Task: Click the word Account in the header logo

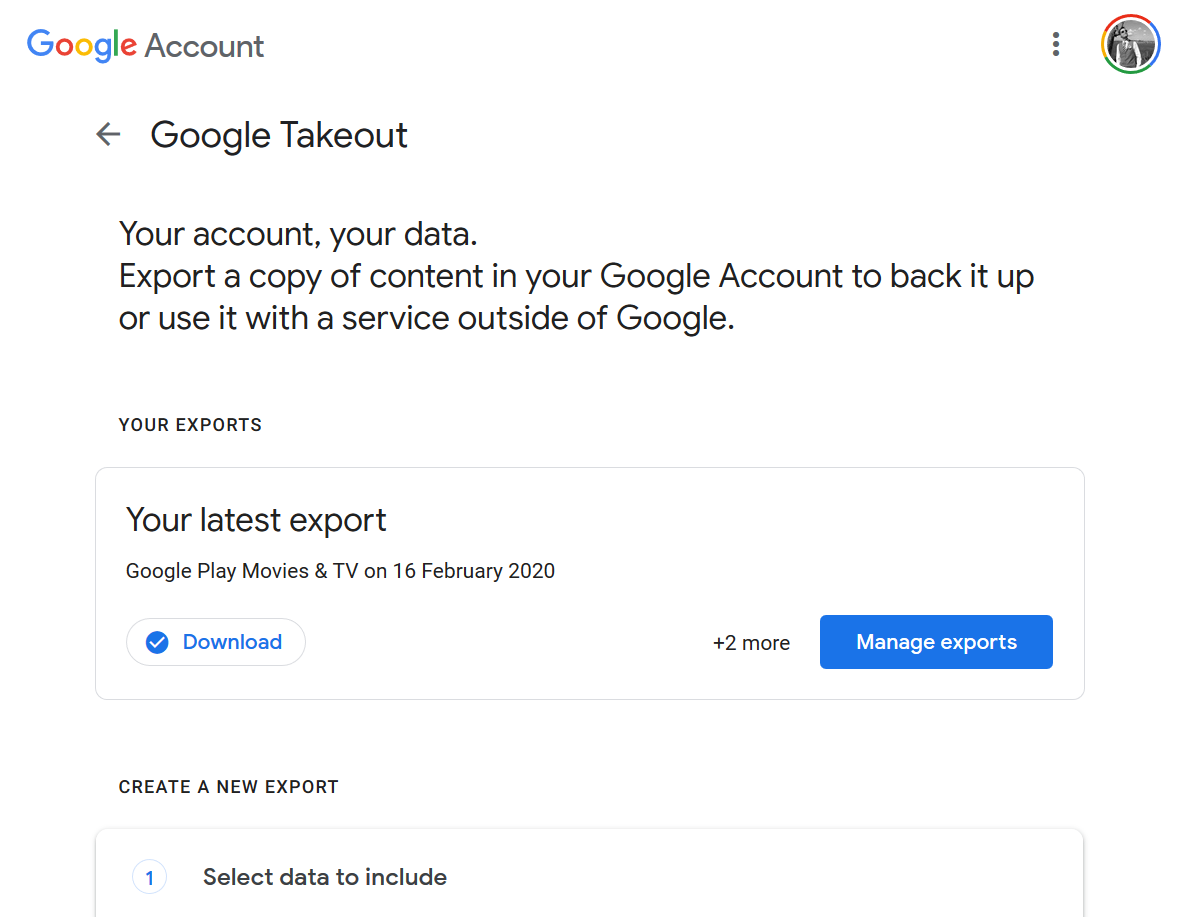Action: tap(205, 46)
